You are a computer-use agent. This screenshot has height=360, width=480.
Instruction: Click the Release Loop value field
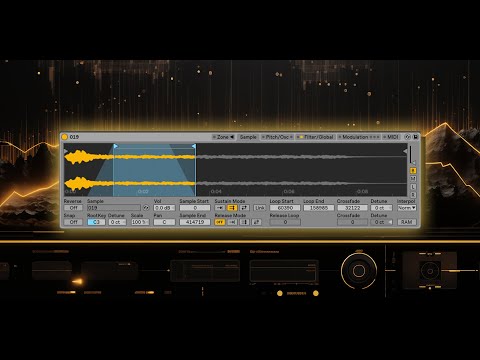tap(285, 222)
